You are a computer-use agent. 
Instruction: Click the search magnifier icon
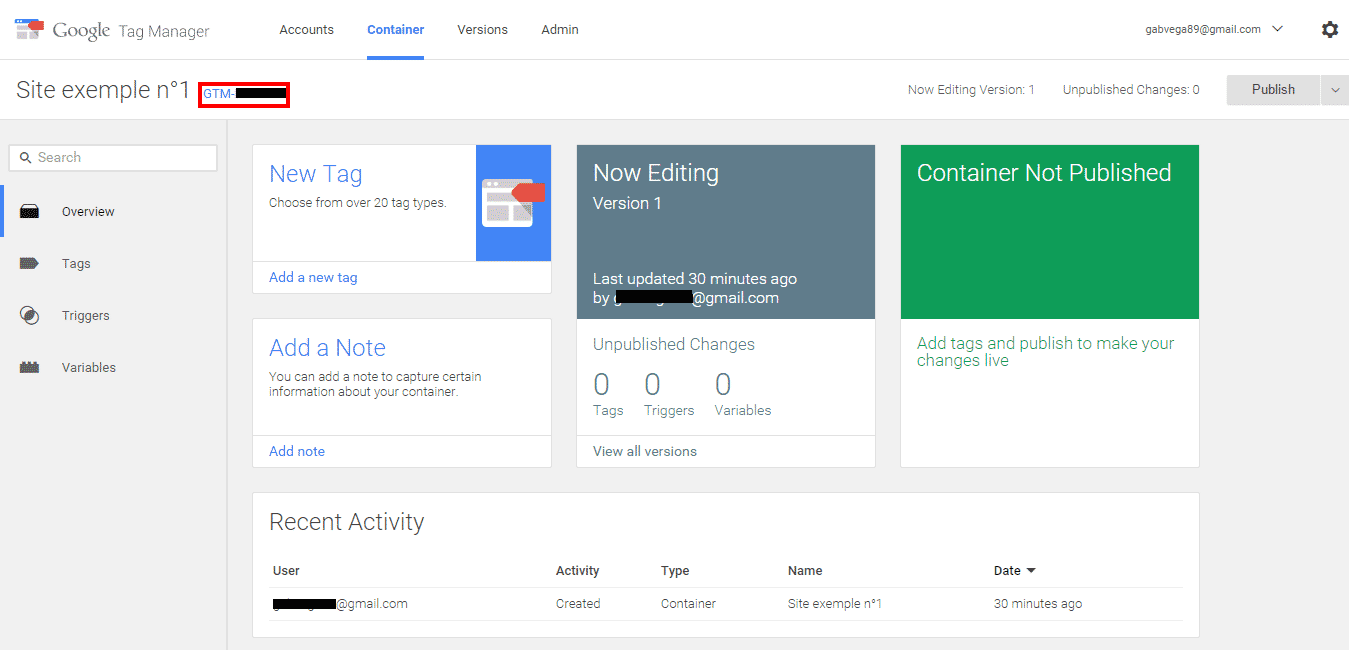tap(26, 158)
